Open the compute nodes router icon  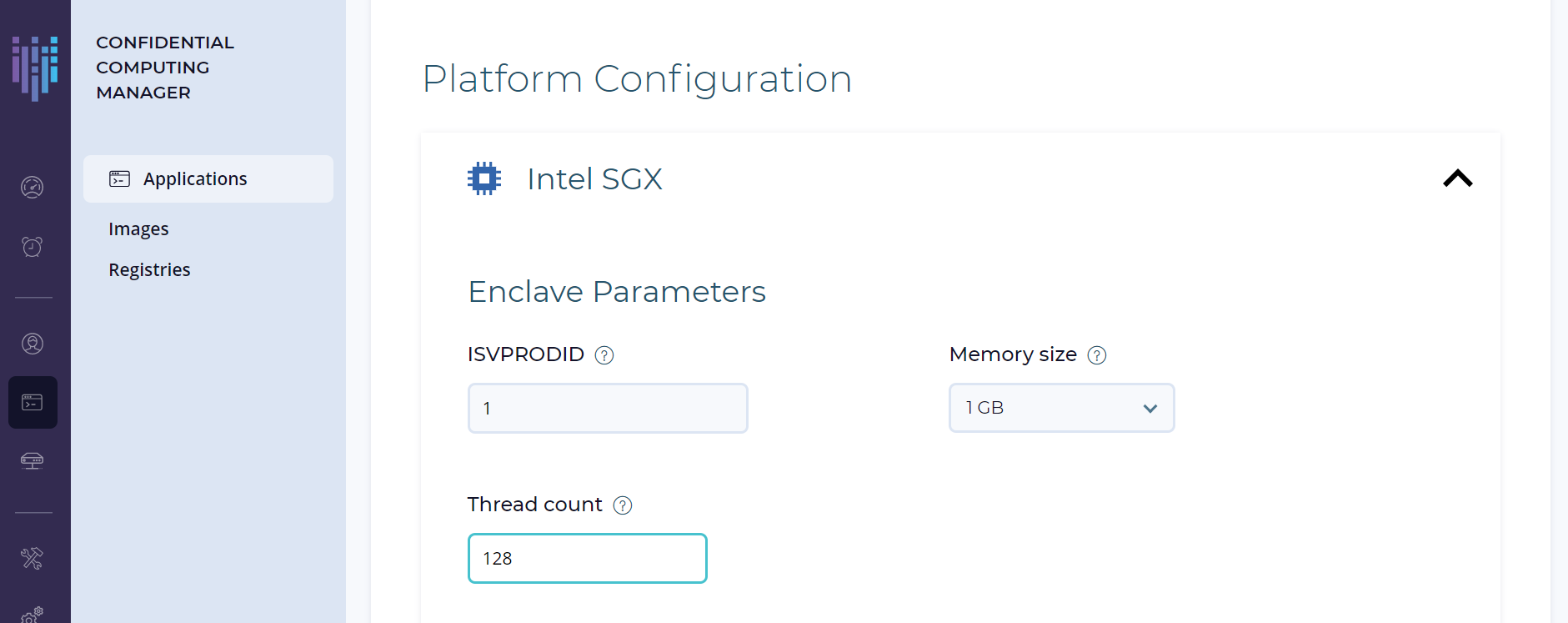point(33,460)
